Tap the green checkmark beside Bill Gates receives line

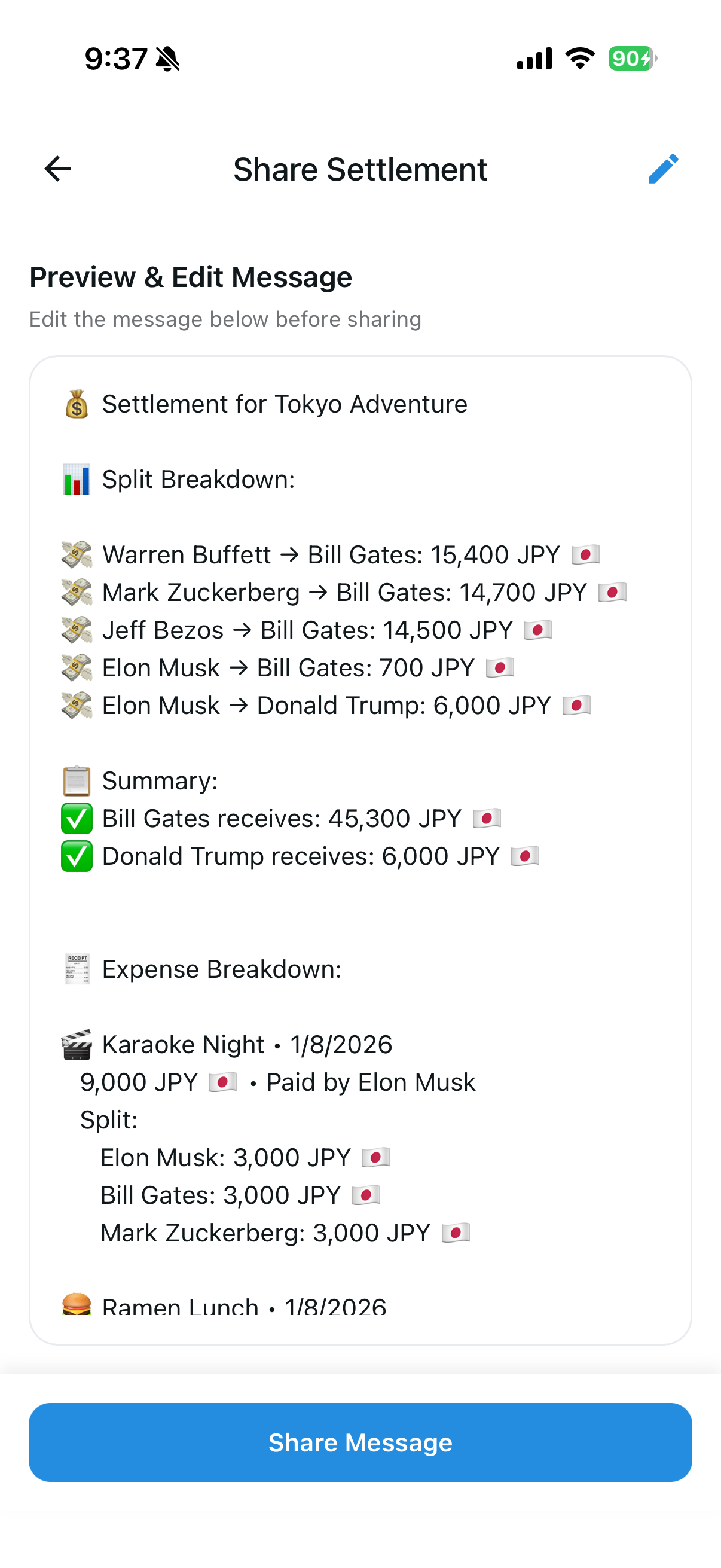point(76,818)
